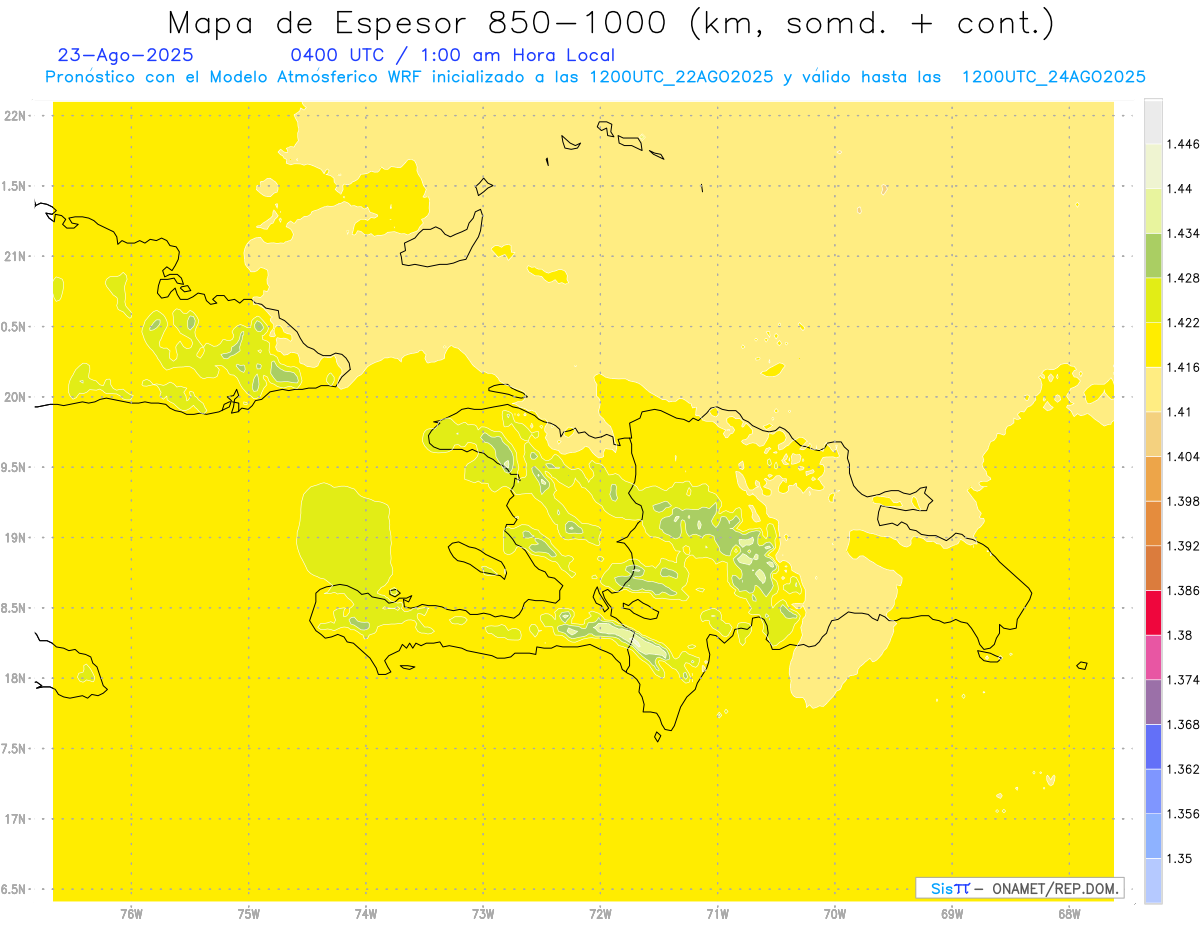Pick the pale green legend band between 1.434 and 1.44
Screen dimensions: 1200x927
(x=1153, y=211)
